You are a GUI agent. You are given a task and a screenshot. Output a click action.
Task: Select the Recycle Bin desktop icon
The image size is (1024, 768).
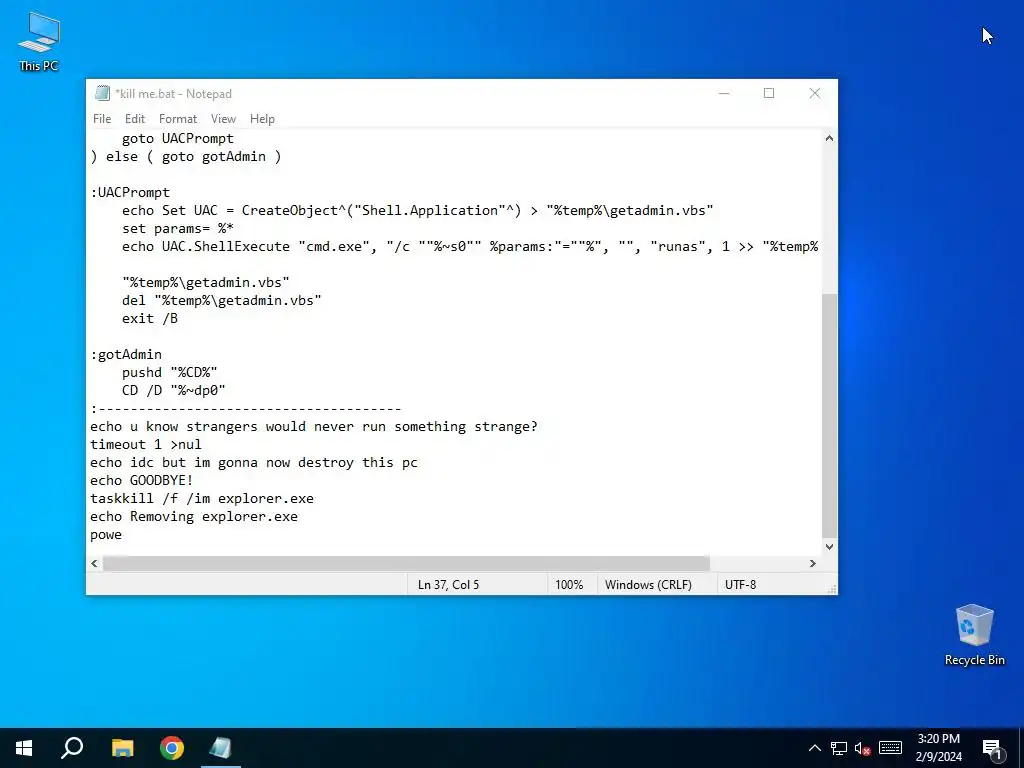[x=974, y=635]
